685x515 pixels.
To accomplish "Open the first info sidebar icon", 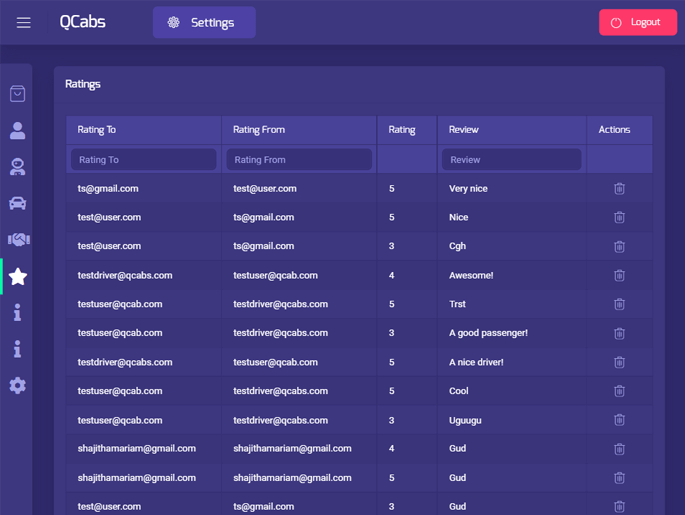I will click(17, 312).
